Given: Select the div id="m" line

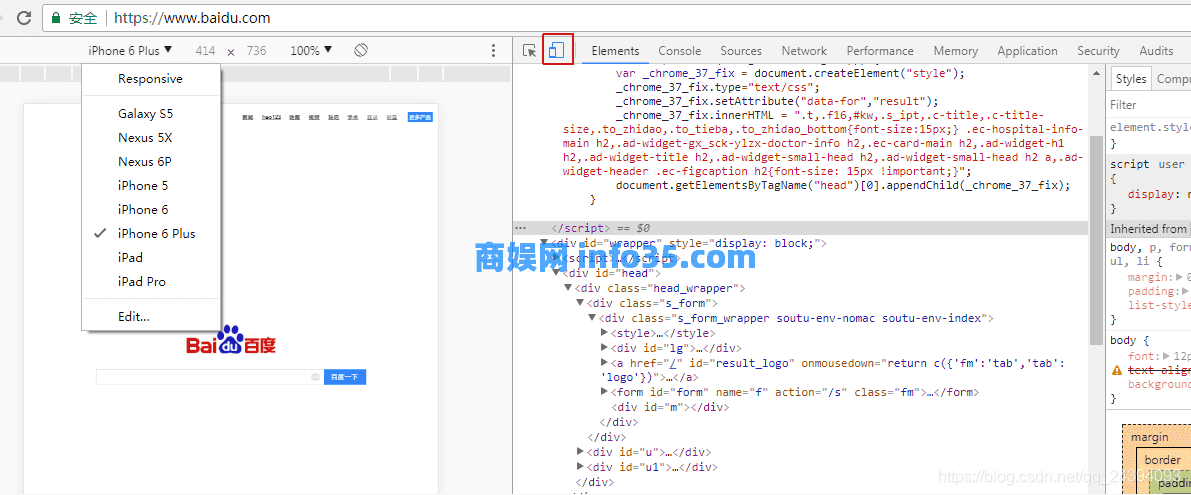Looking at the screenshot, I should click(x=669, y=408).
